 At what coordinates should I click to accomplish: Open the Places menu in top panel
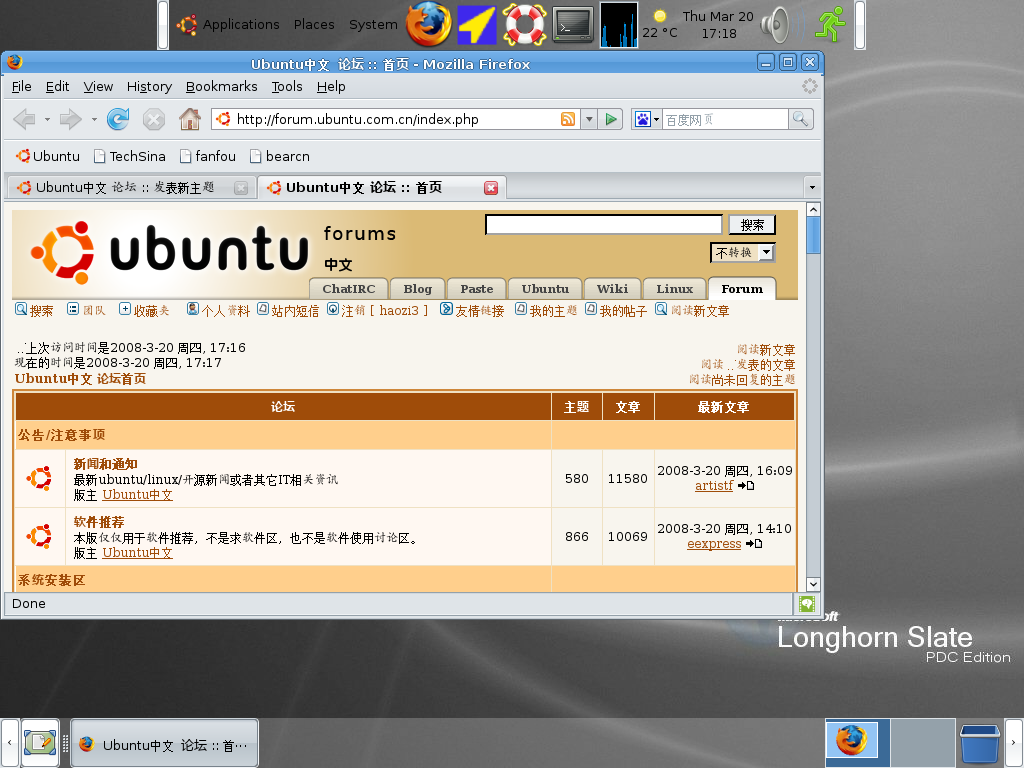point(313,25)
